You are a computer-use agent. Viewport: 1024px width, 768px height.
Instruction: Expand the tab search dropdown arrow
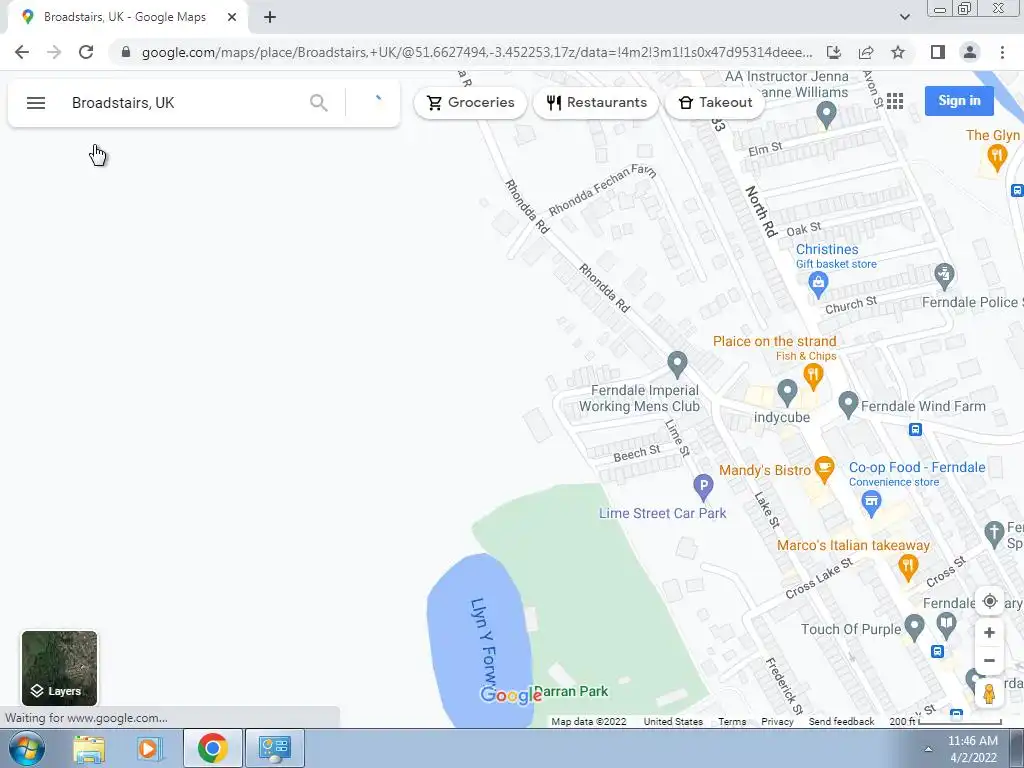[904, 17]
